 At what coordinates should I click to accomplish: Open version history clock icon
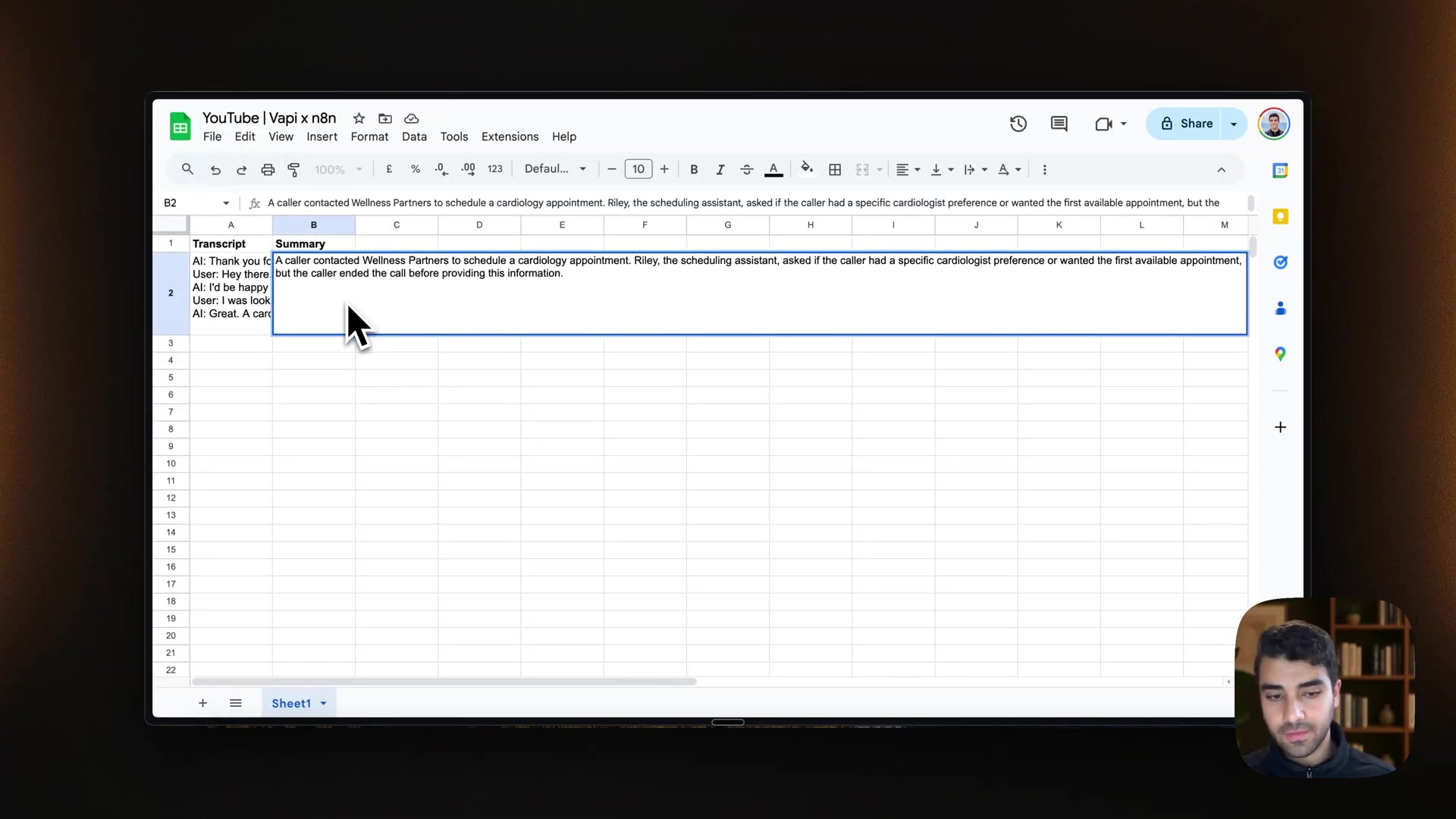coord(1018,124)
